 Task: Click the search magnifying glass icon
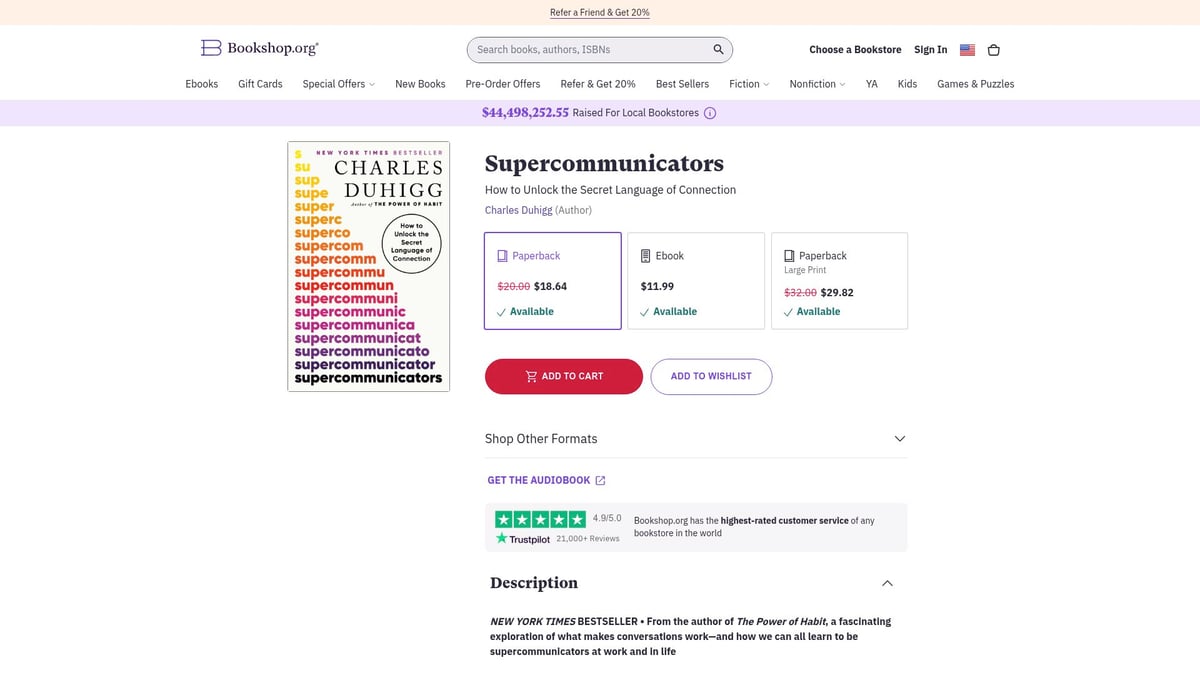[x=717, y=48]
